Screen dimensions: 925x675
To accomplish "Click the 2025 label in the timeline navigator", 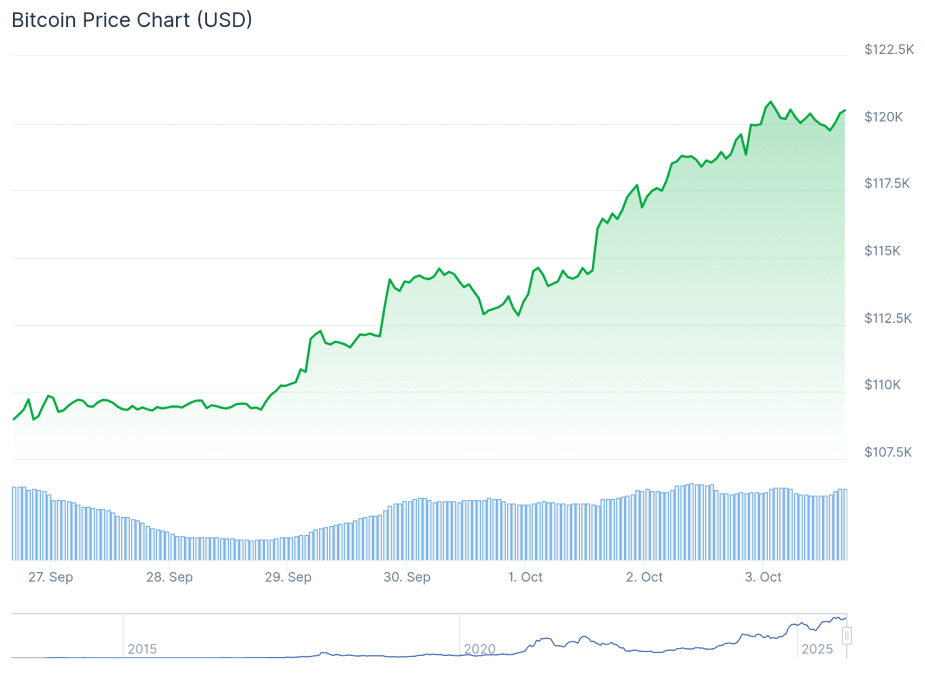I will [x=817, y=649].
